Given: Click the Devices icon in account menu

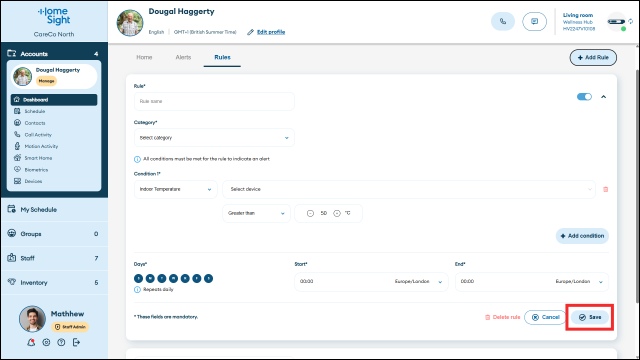Looking at the screenshot, I should pyautogui.click(x=17, y=181).
